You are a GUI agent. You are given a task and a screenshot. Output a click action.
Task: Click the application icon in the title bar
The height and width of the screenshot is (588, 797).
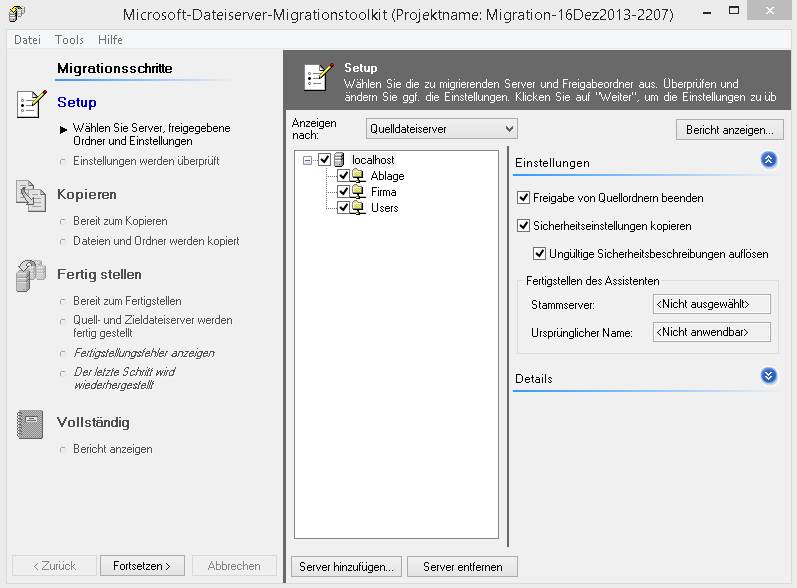coord(17,13)
